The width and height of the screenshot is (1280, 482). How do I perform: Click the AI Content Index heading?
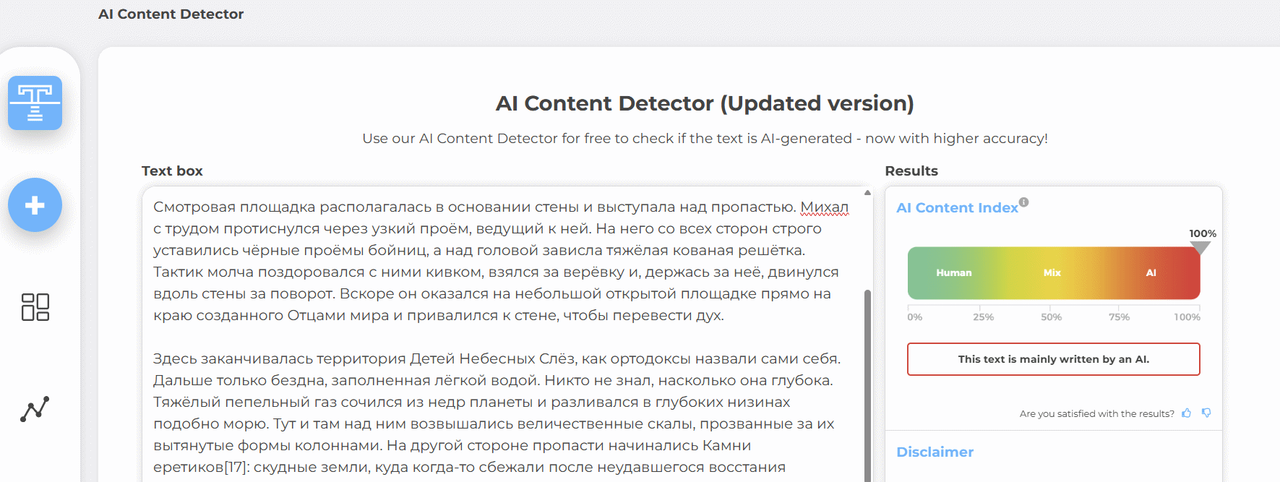point(957,208)
